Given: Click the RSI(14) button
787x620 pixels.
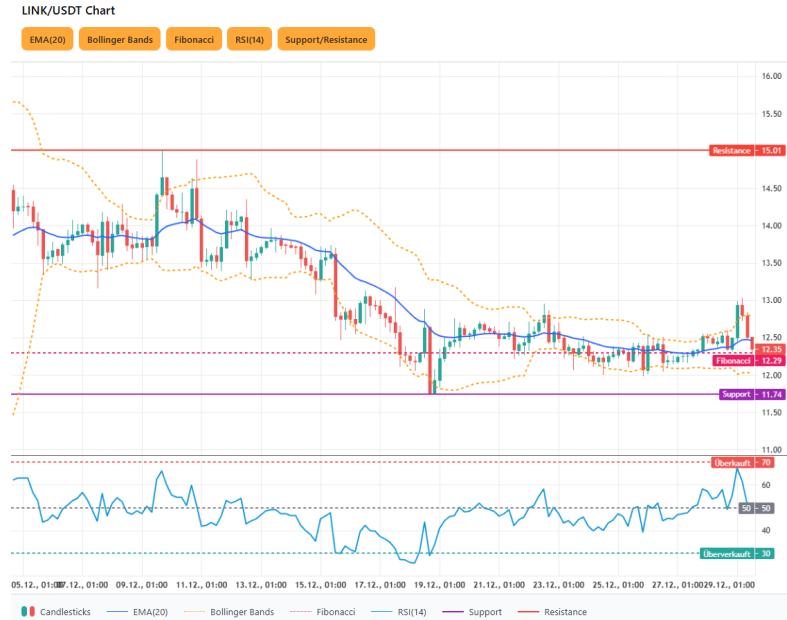Looking at the screenshot, I should (x=248, y=40).
